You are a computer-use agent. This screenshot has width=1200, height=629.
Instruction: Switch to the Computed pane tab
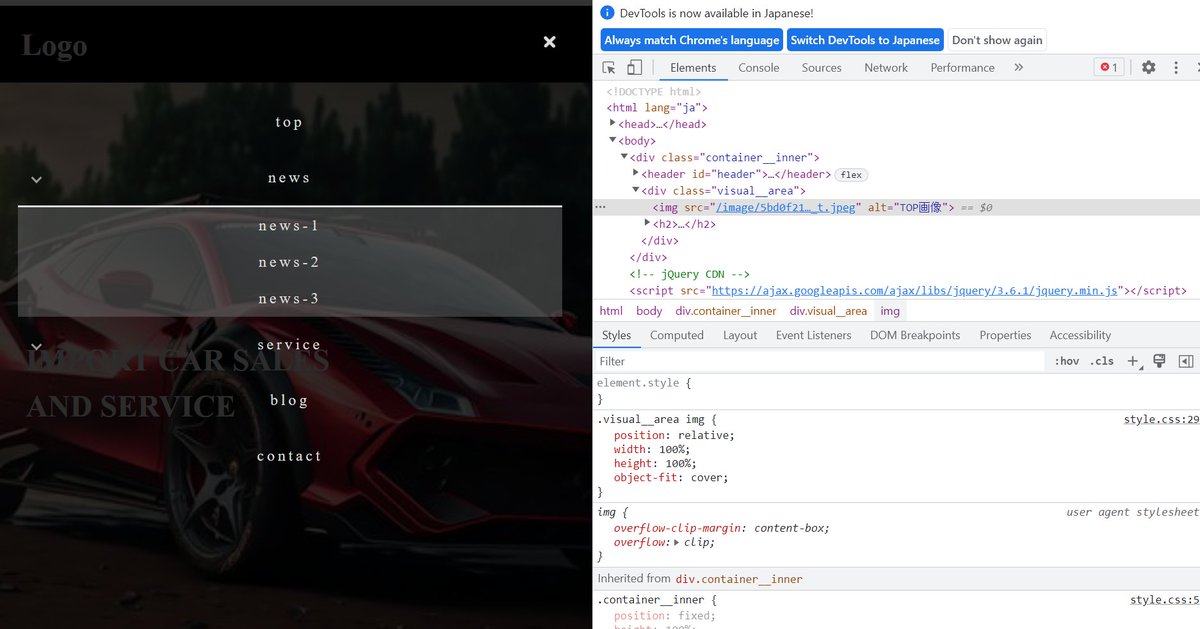click(677, 335)
